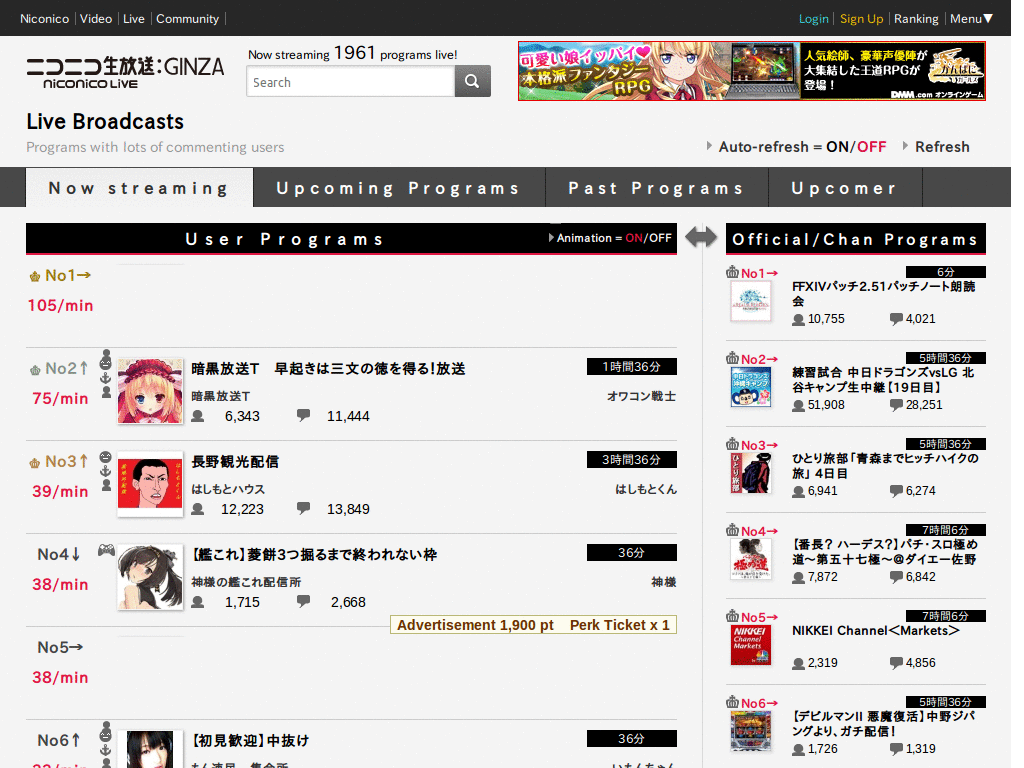Click the TV icon next to official No4
This screenshot has width=1024, height=768.
[733, 530]
